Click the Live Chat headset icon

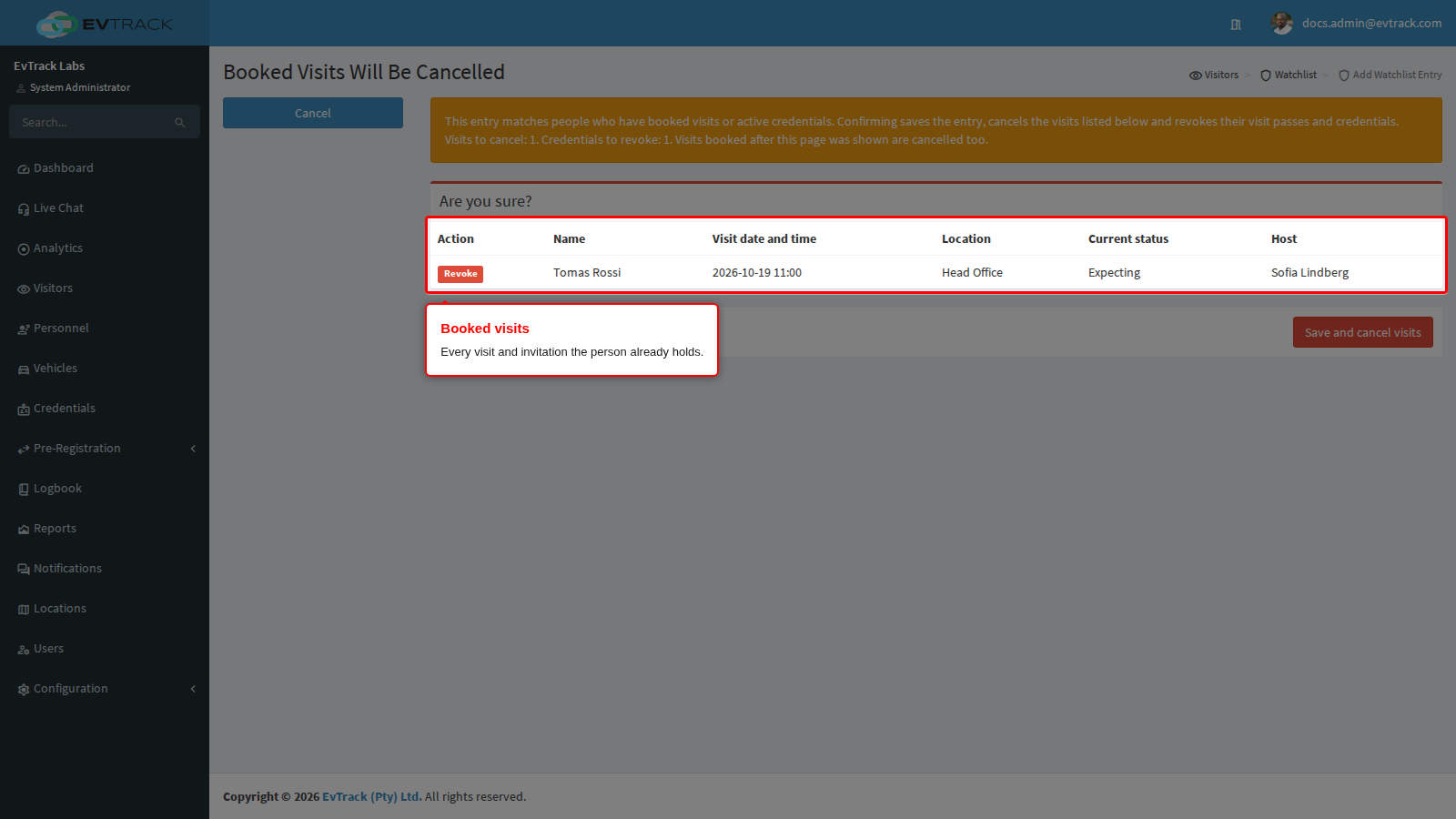click(24, 209)
